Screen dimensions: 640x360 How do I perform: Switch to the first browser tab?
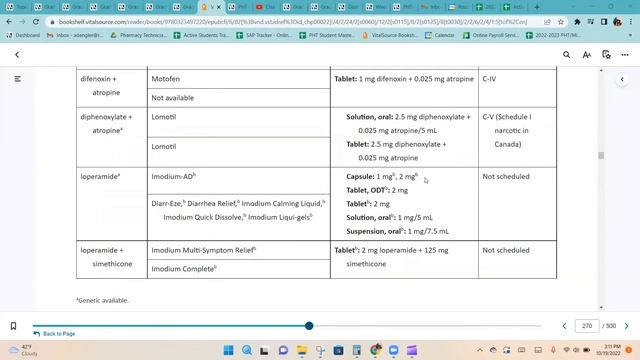coord(16,7)
